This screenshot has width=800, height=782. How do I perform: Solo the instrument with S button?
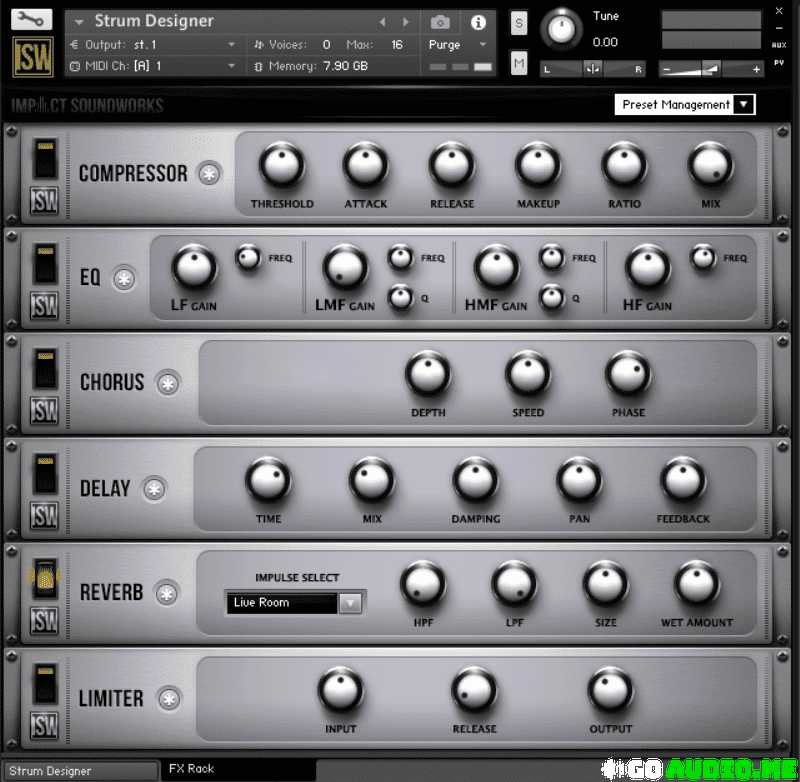pos(519,25)
